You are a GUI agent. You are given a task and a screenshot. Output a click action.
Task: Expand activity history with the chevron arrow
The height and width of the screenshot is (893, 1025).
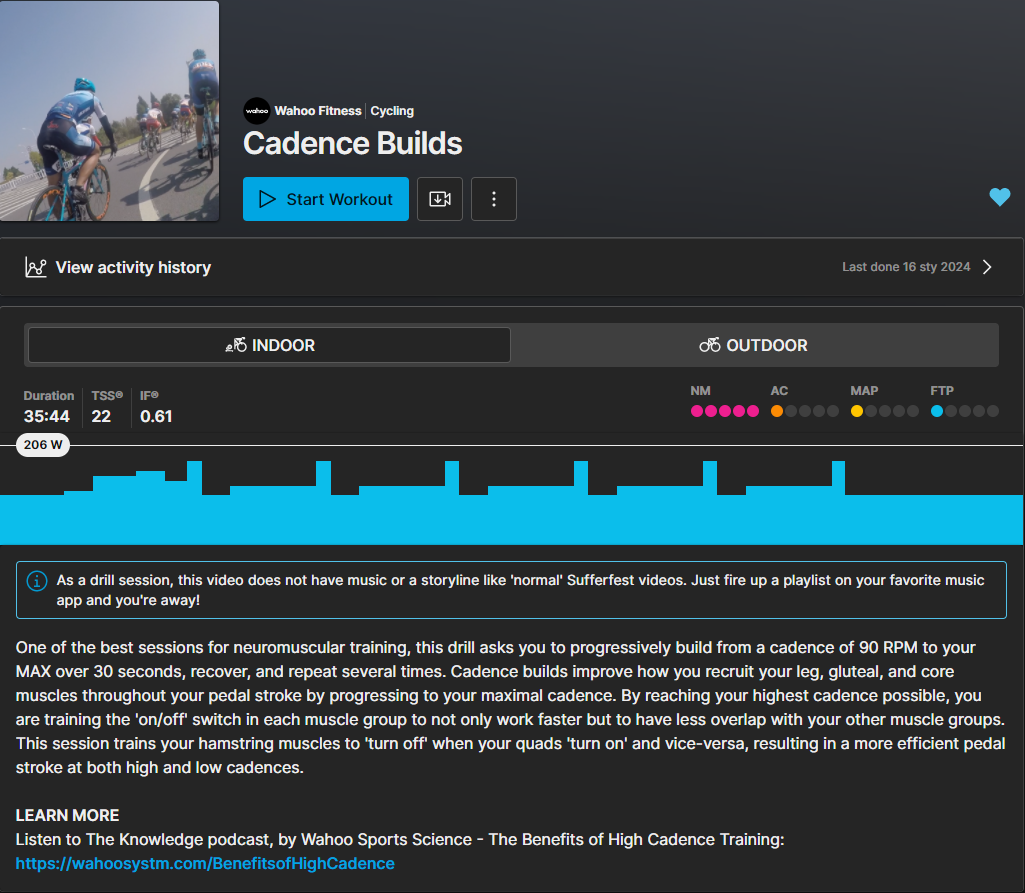click(x=987, y=267)
